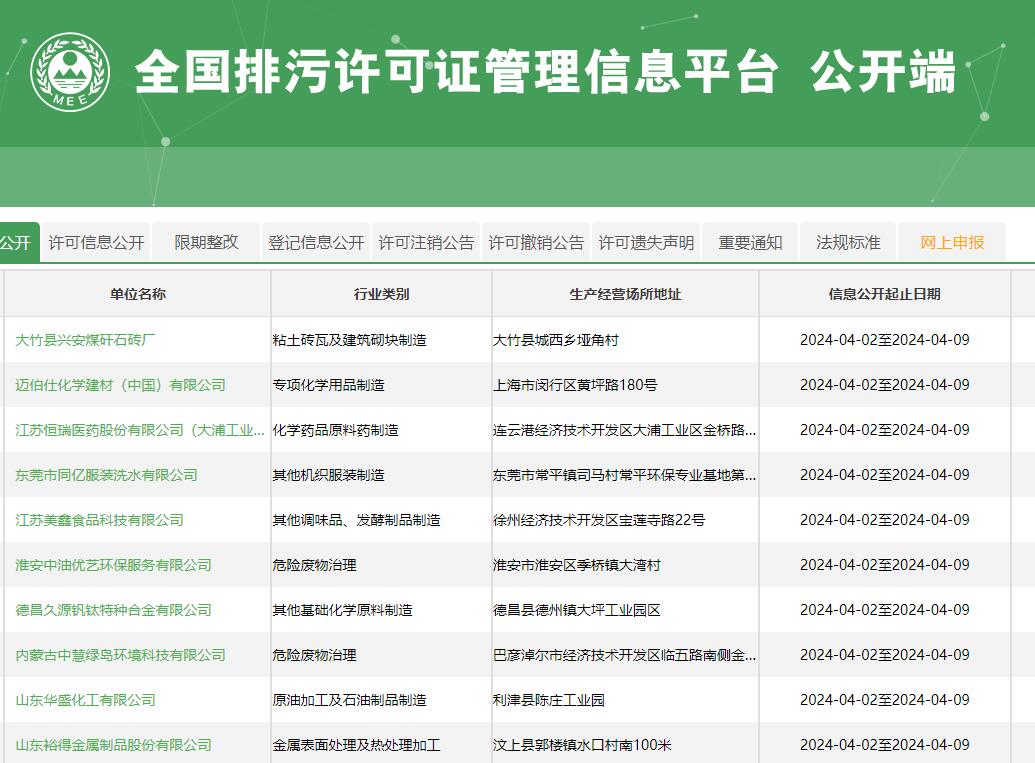Viewport: 1035px width, 763px height.
Task: Open the 江苏恒瑞医药股份有限公司 link
Action: 139,430
